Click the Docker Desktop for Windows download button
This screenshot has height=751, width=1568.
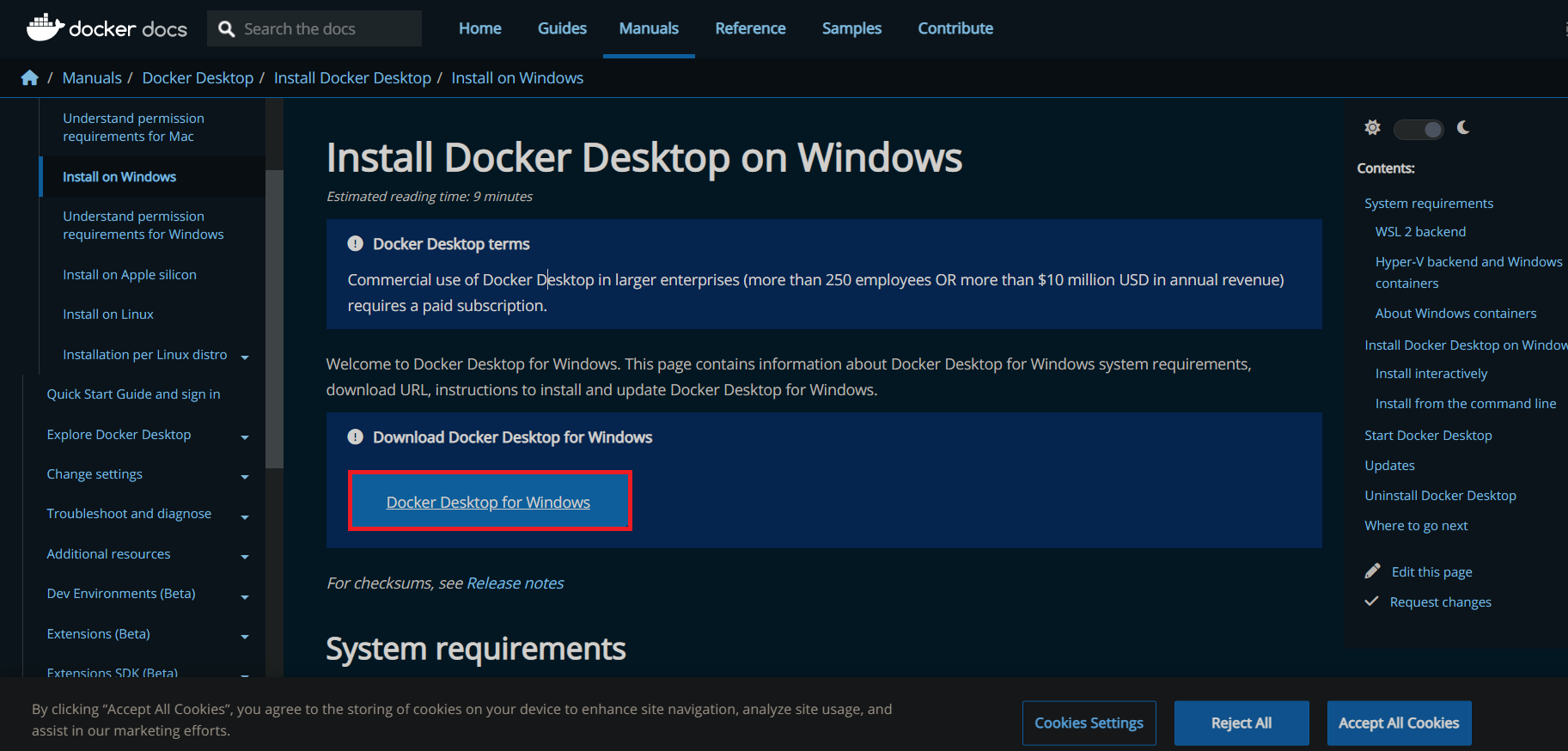coord(489,502)
